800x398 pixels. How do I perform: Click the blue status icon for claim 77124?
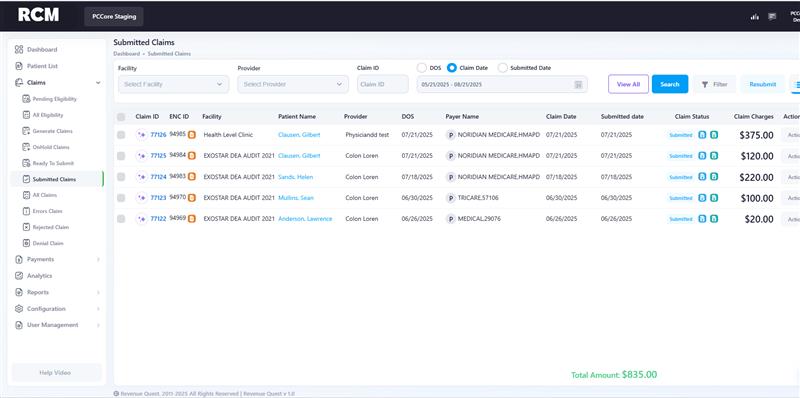(x=703, y=177)
